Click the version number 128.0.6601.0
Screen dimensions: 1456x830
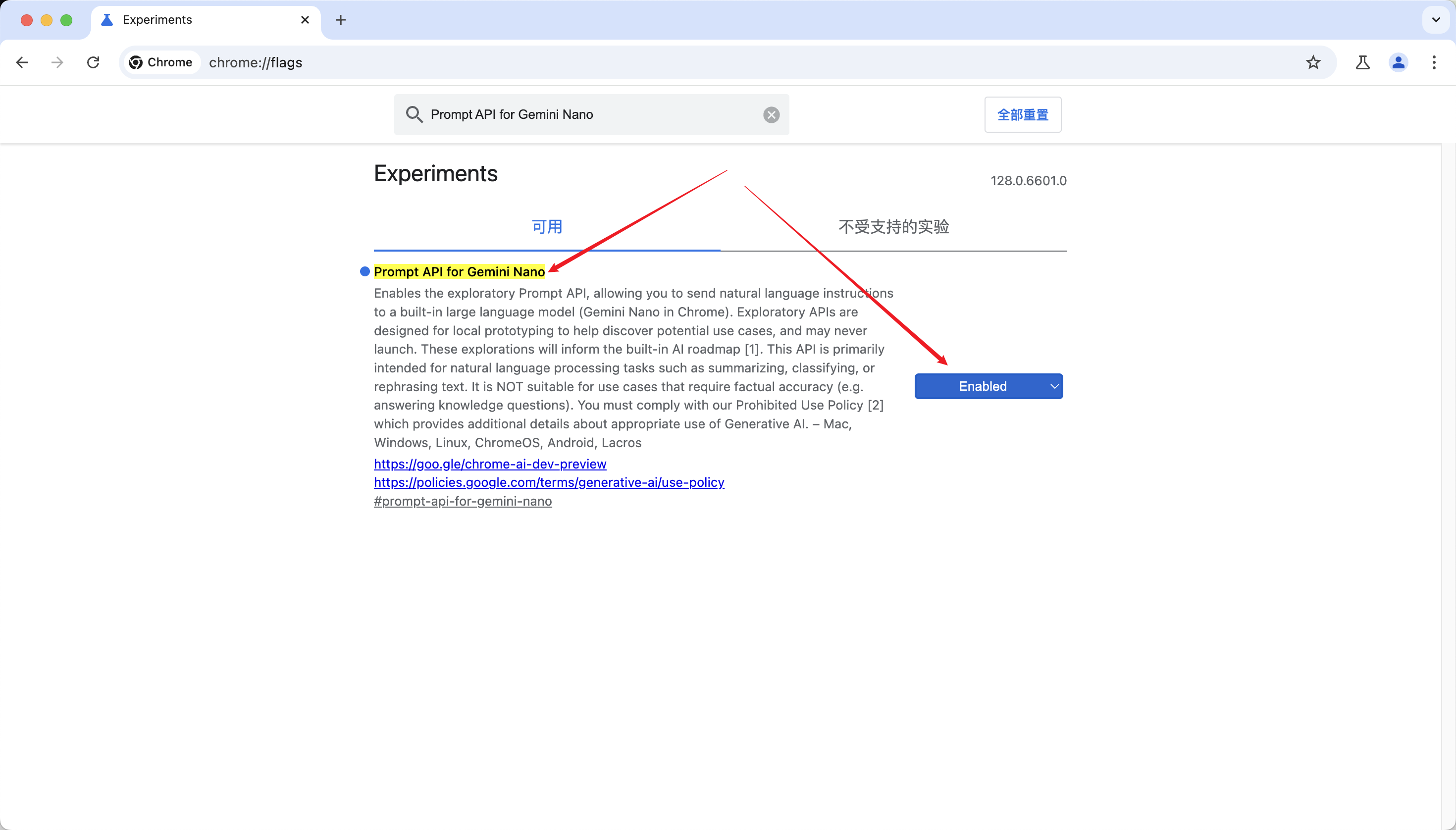tap(1029, 181)
